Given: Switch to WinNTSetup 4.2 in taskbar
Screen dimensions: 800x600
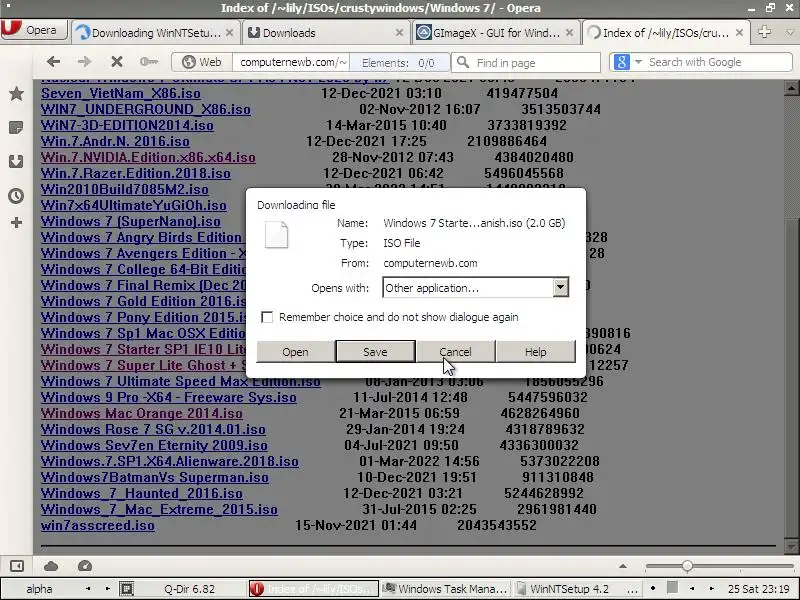Looking at the screenshot, I should click(x=568, y=589).
